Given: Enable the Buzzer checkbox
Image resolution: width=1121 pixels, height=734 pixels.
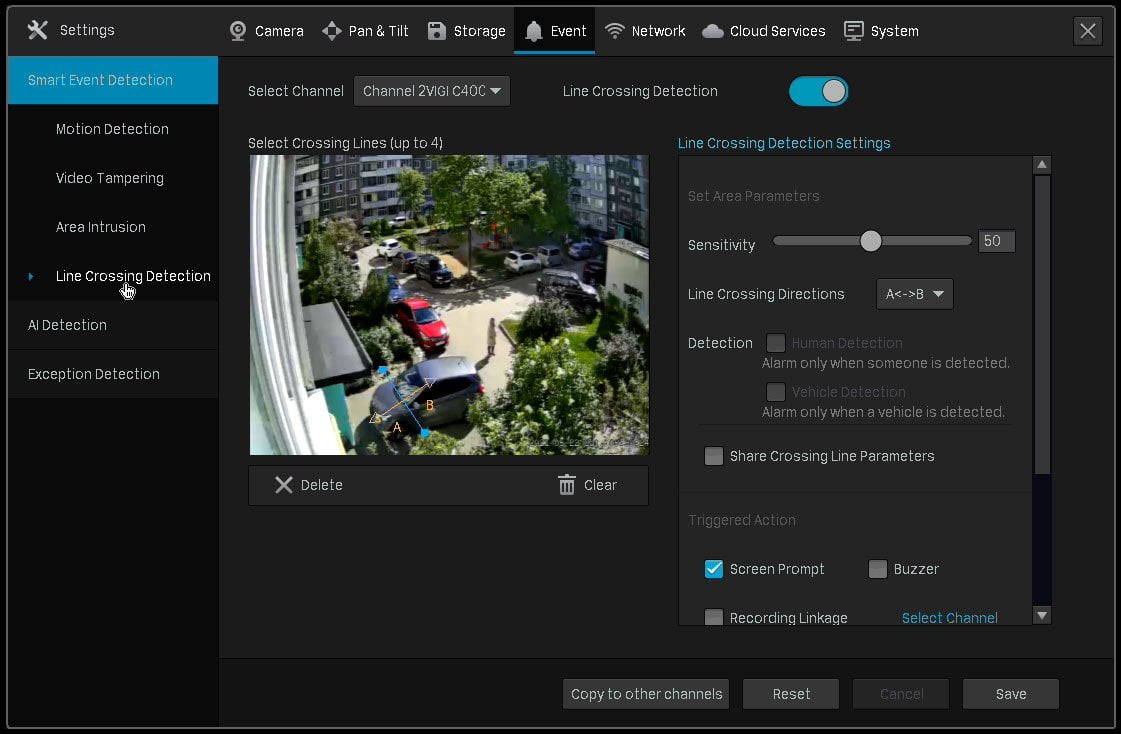Looking at the screenshot, I should coord(877,569).
